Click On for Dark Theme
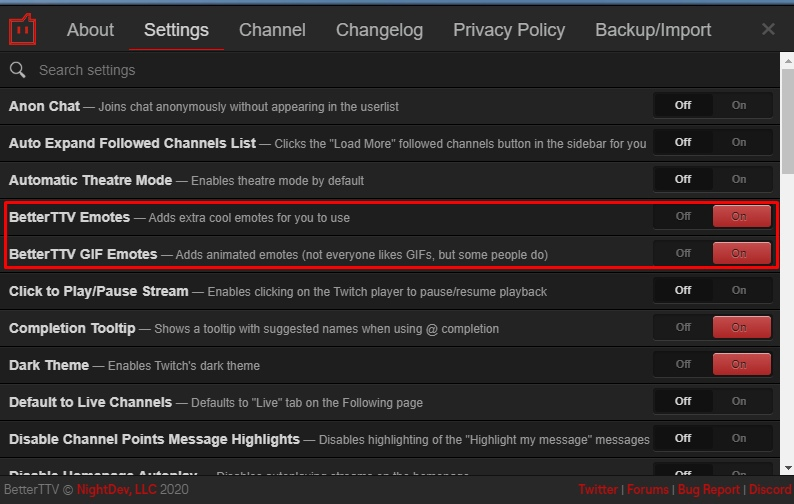Viewport: 794px width, 504px height. pos(742,364)
